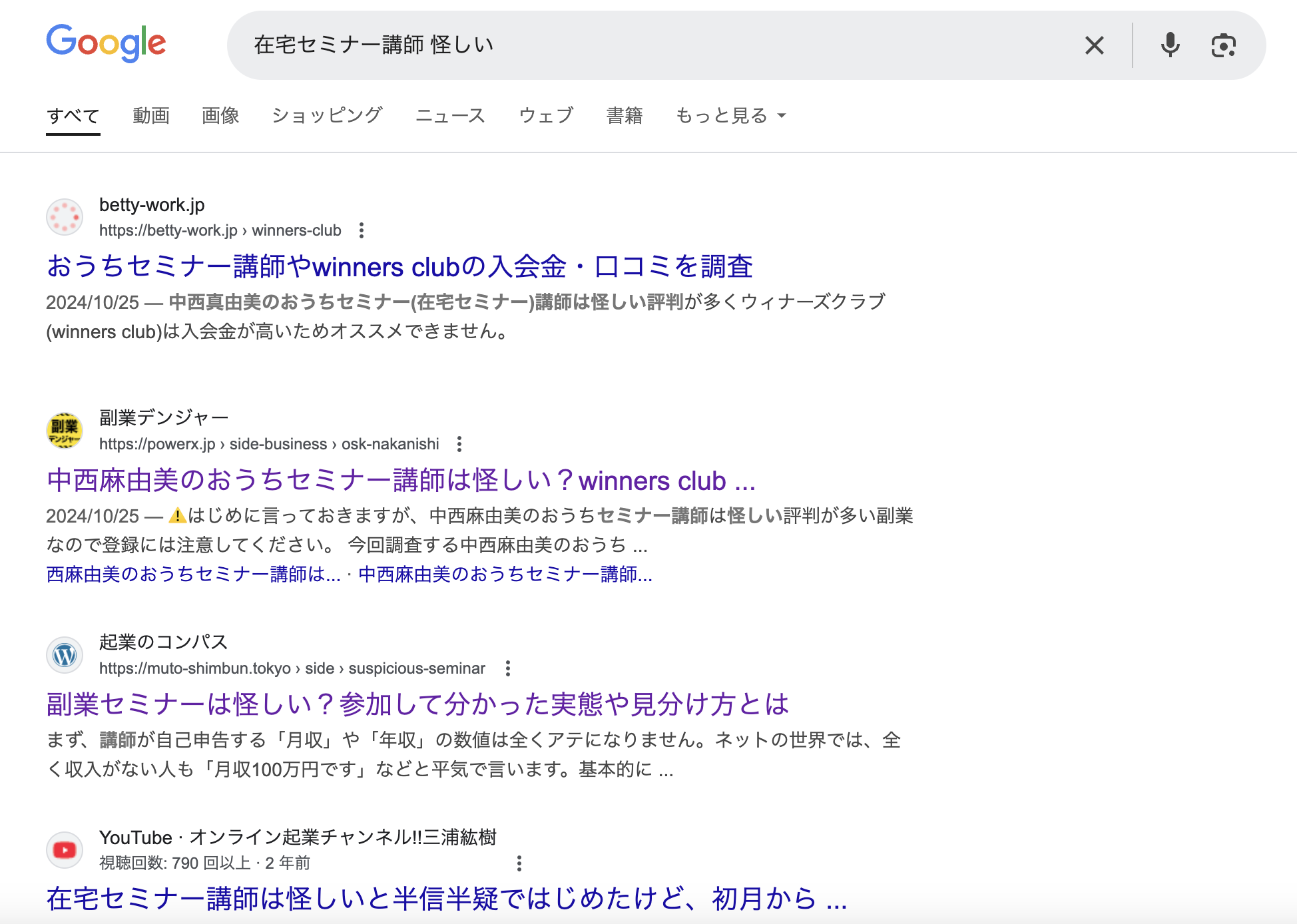1297x924 pixels.
Task: Switch to the 画像 tab
Action: click(x=220, y=116)
